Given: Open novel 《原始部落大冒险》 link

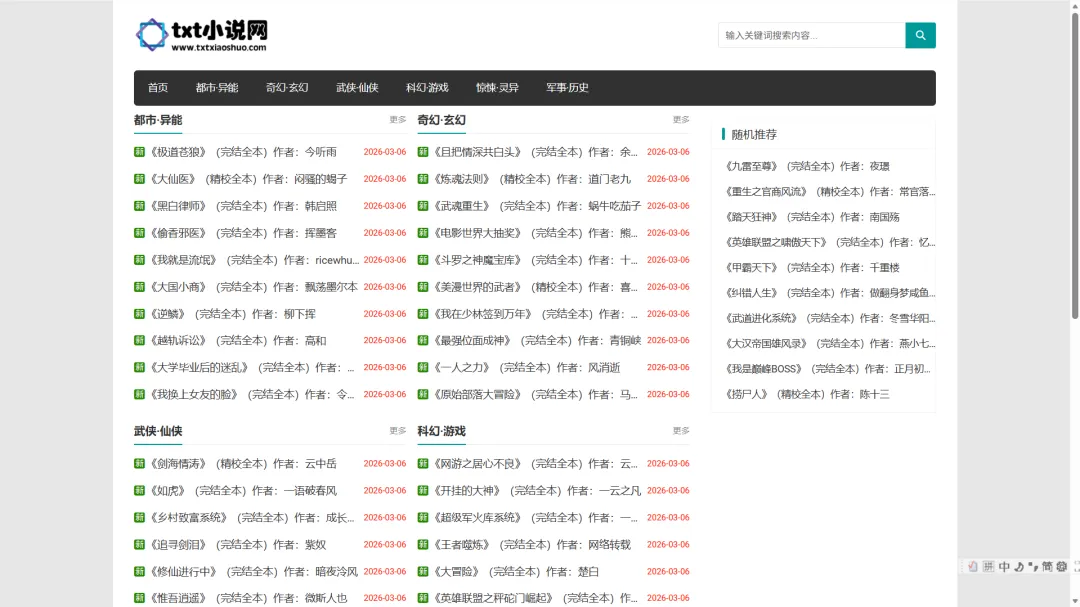Looking at the screenshot, I should click(x=534, y=394).
